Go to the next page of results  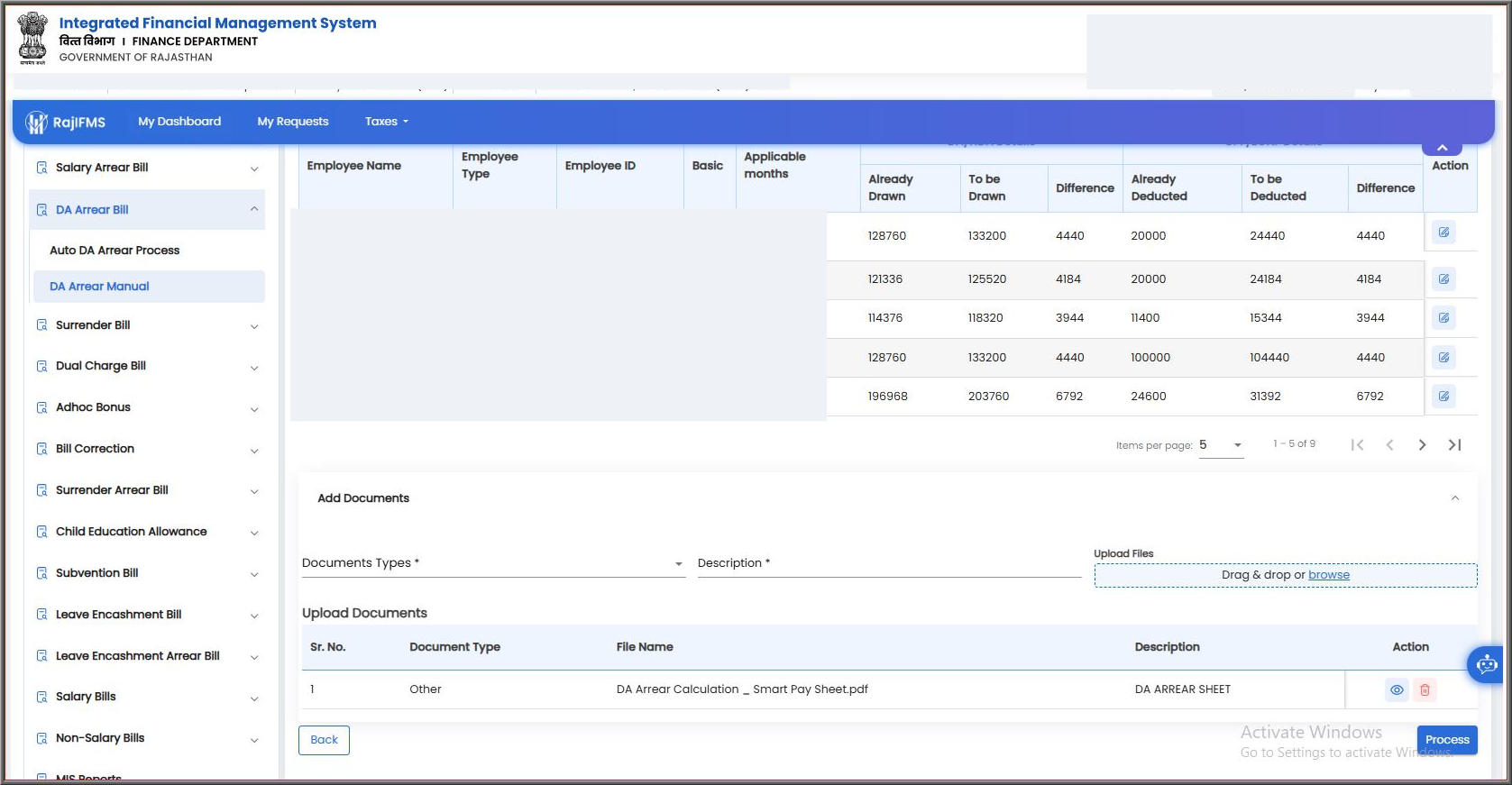pyautogui.click(x=1422, y=444)
